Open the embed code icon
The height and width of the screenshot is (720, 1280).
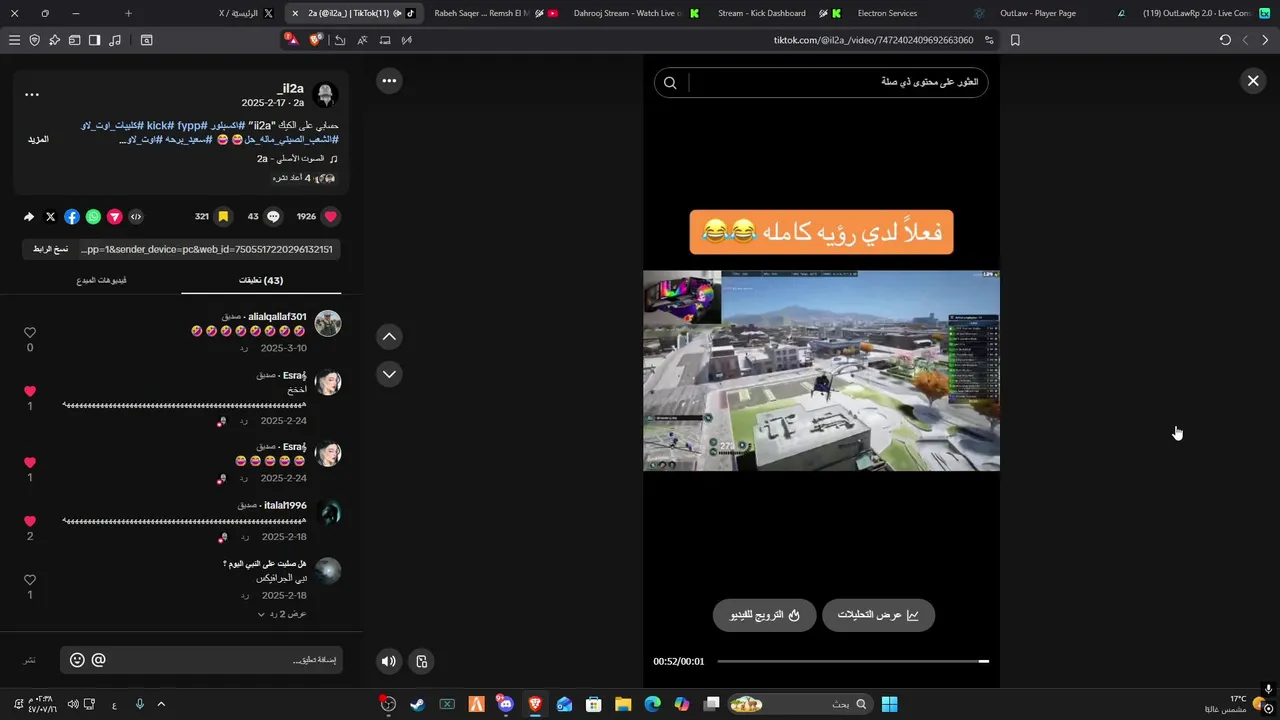(136, 216)
